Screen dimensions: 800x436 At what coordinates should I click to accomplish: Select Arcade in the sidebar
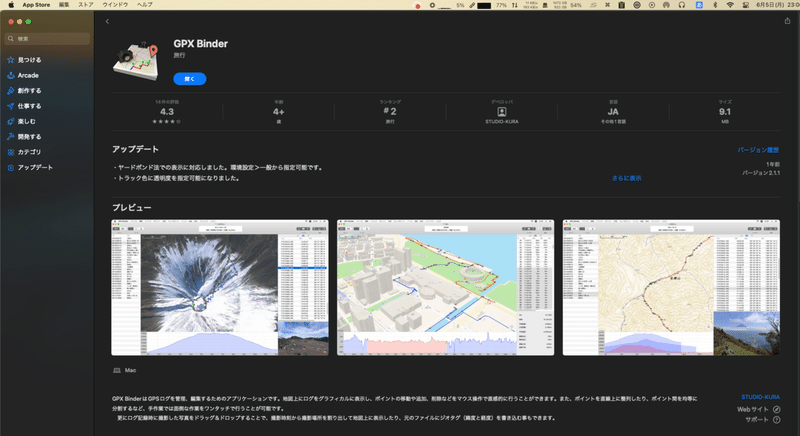[23, 75]
